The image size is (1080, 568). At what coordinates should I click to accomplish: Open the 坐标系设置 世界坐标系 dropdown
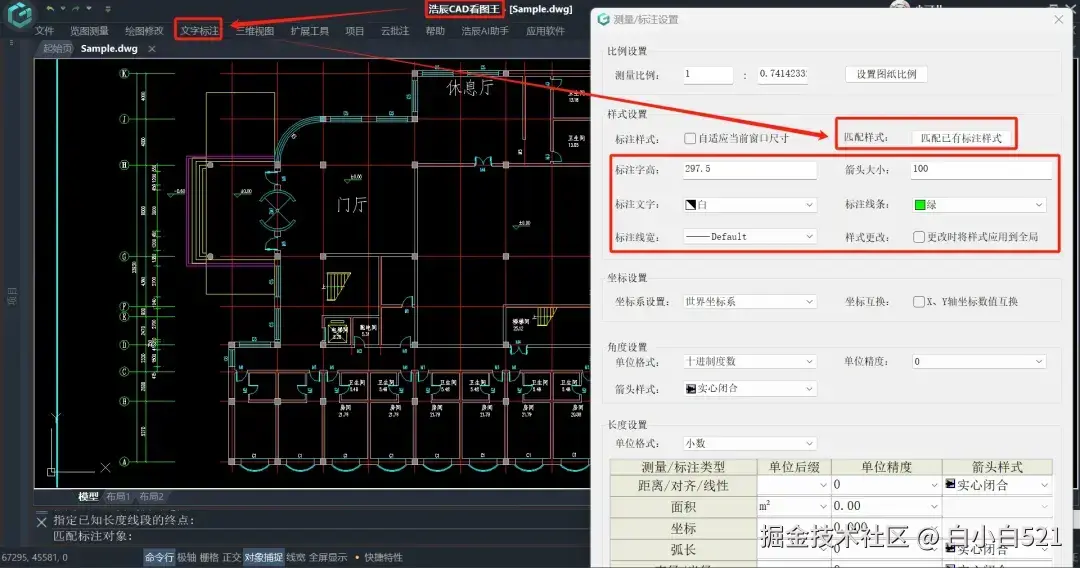(750, 302)
